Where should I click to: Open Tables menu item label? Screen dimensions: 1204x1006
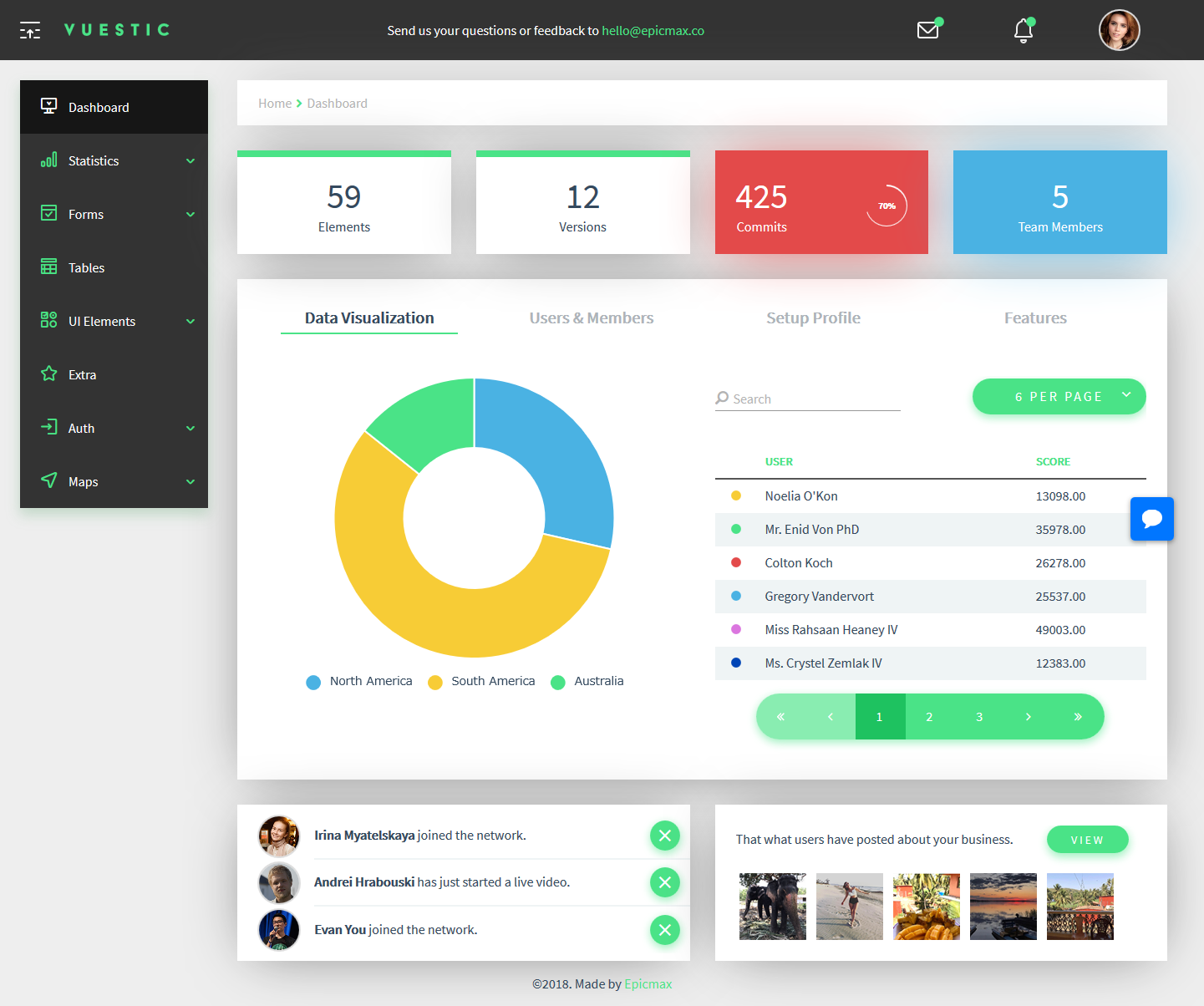tap(87, 267)
